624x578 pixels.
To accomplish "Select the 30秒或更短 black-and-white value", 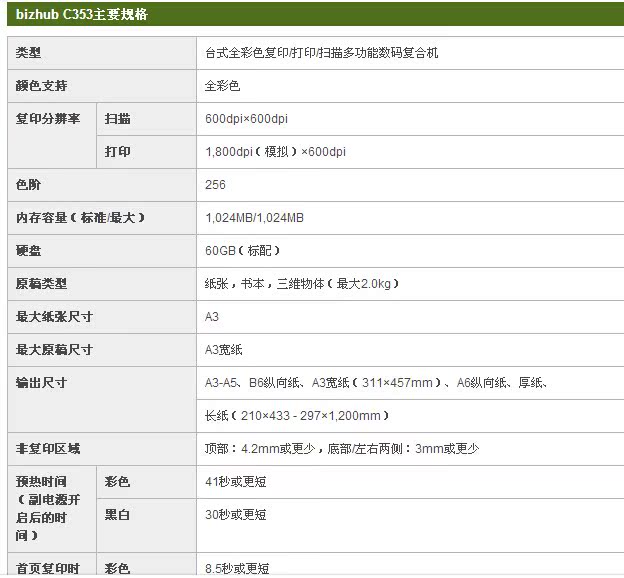I will click(x=236, y=515).
